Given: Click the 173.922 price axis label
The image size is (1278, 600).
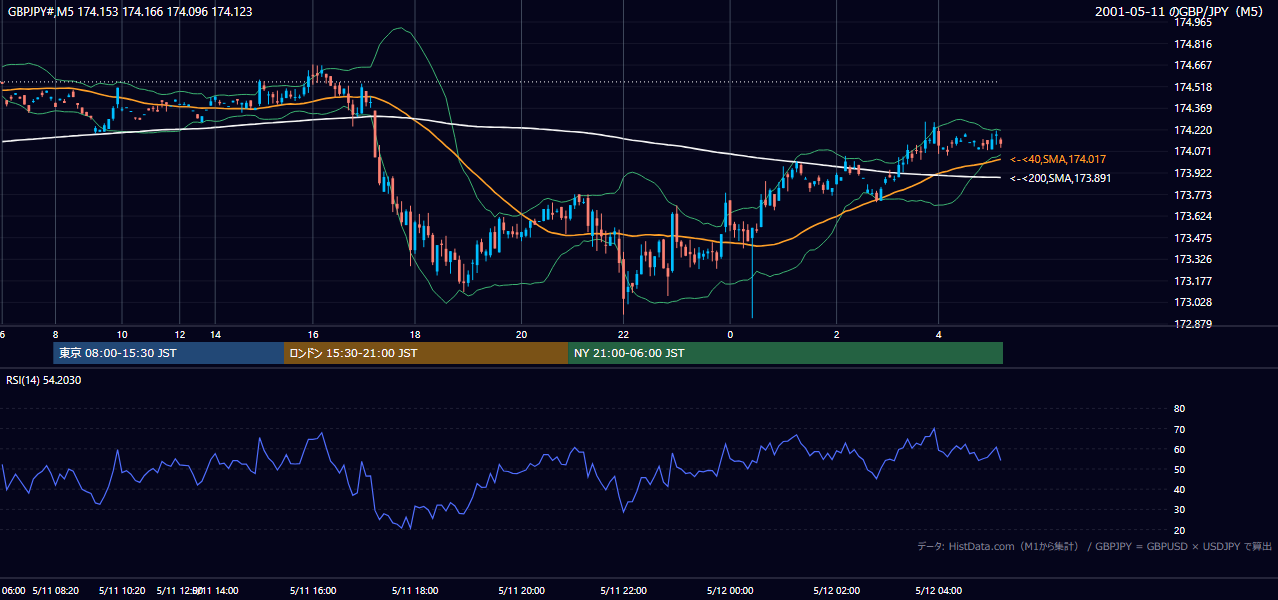Looking at the screenshot, I should 1194,173.
